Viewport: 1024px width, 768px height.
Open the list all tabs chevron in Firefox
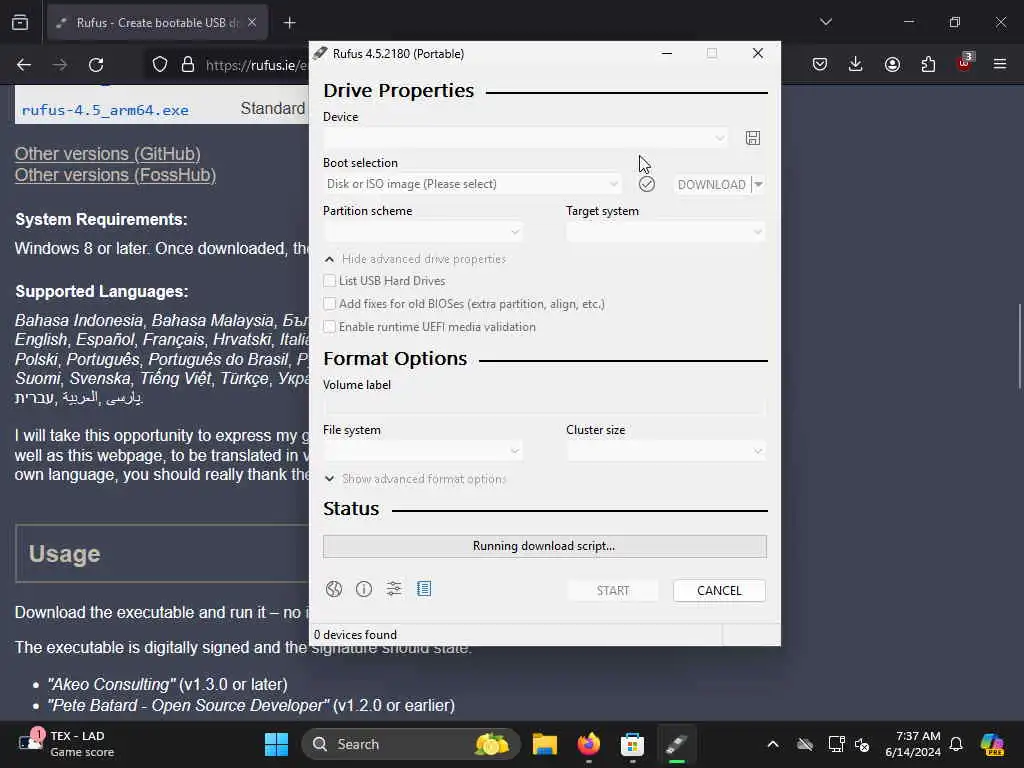point(825,22)
